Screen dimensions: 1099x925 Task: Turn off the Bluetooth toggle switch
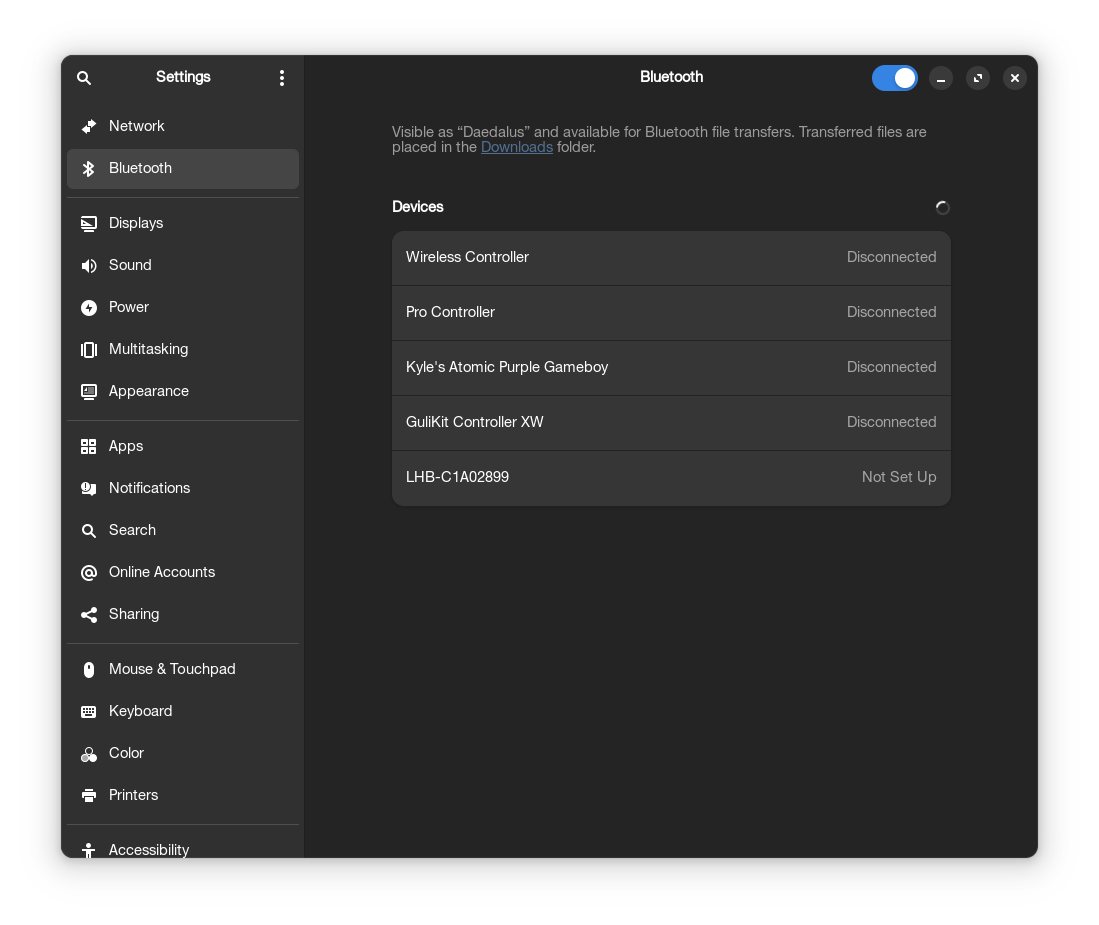pyautogui.click(x=894, y=78)
